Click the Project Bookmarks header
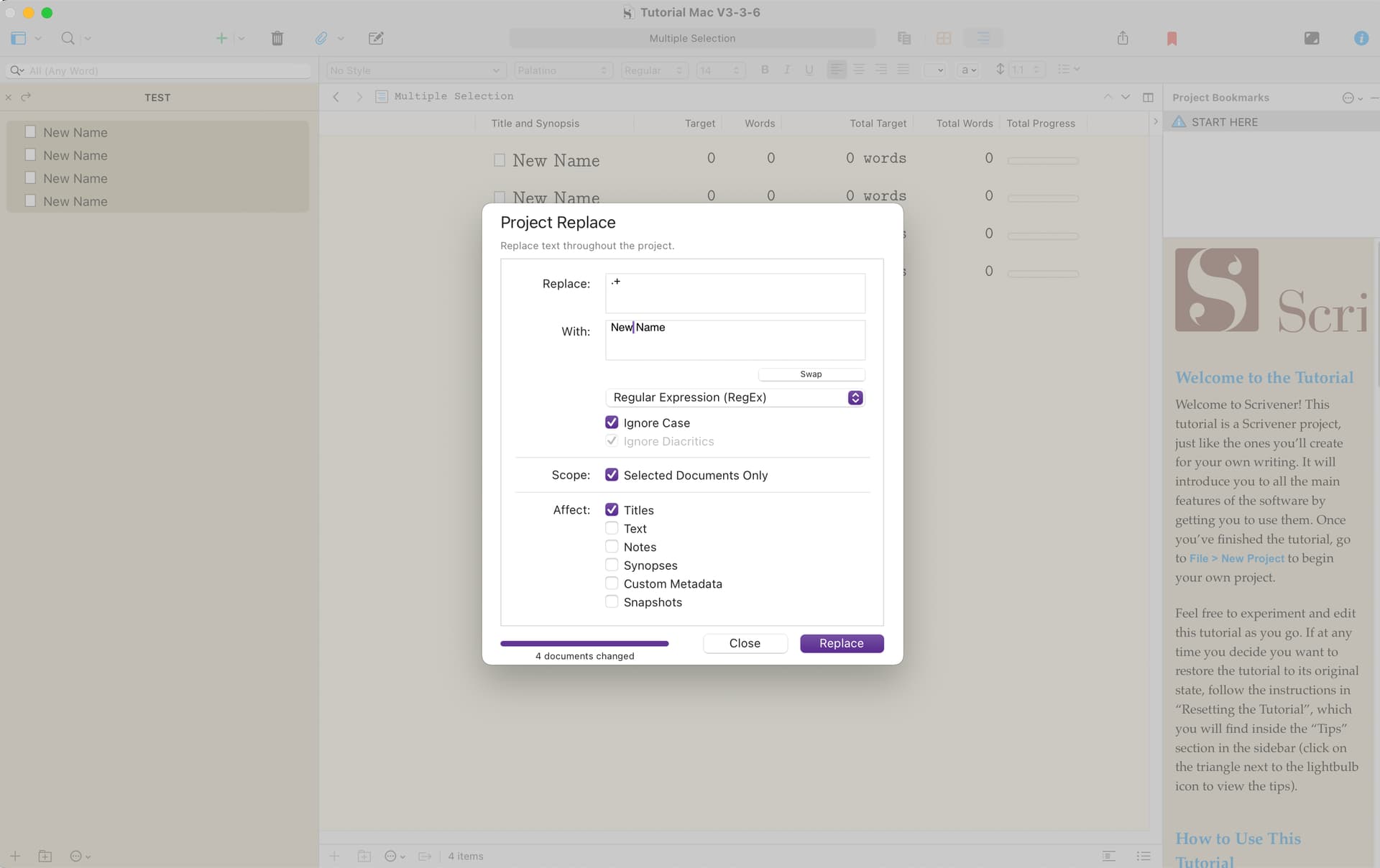The width and height of the screenshot is (1380, 868). coord(1220,98)
